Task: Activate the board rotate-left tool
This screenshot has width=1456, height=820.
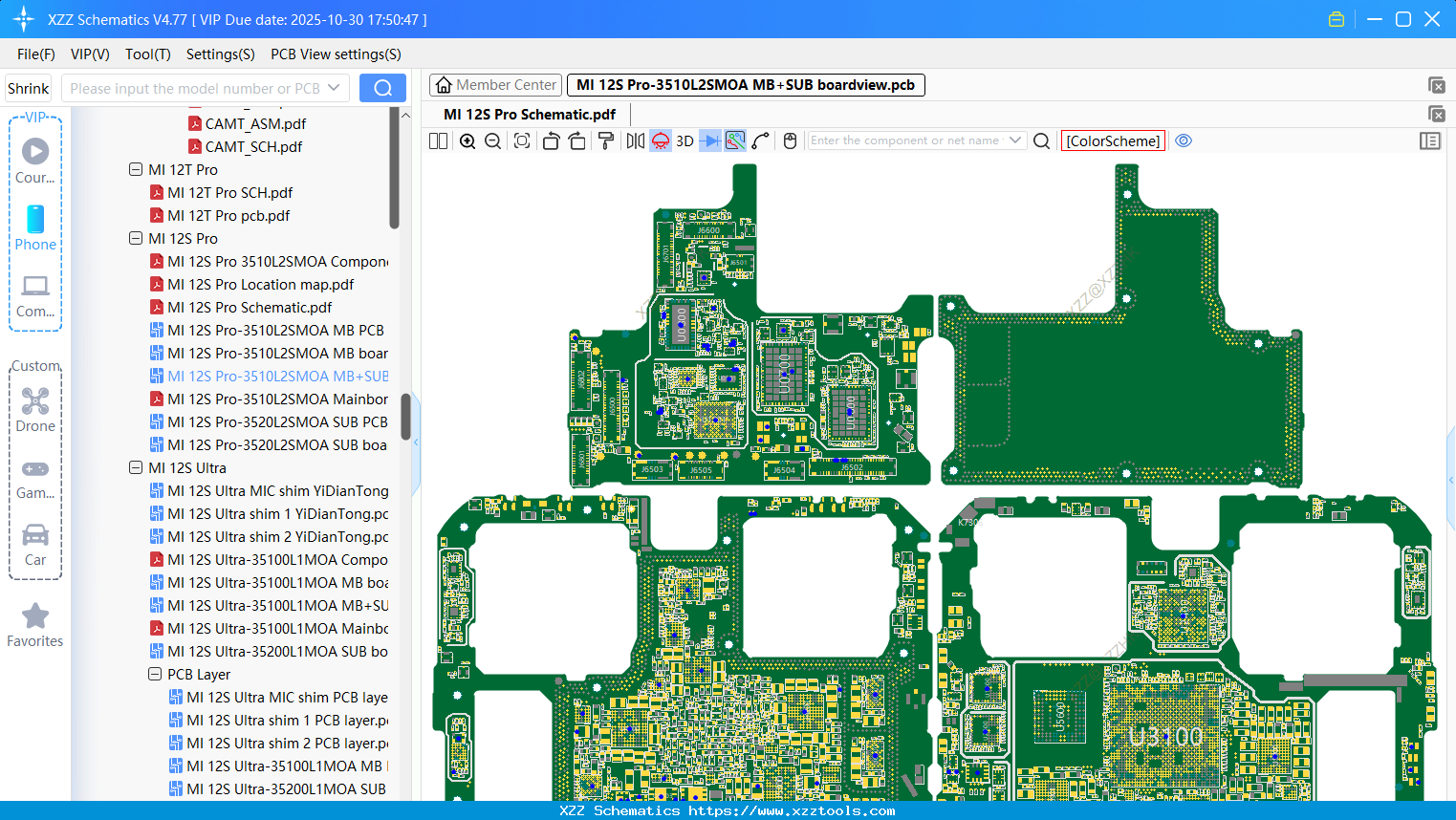Action: [x=551, y=140]
